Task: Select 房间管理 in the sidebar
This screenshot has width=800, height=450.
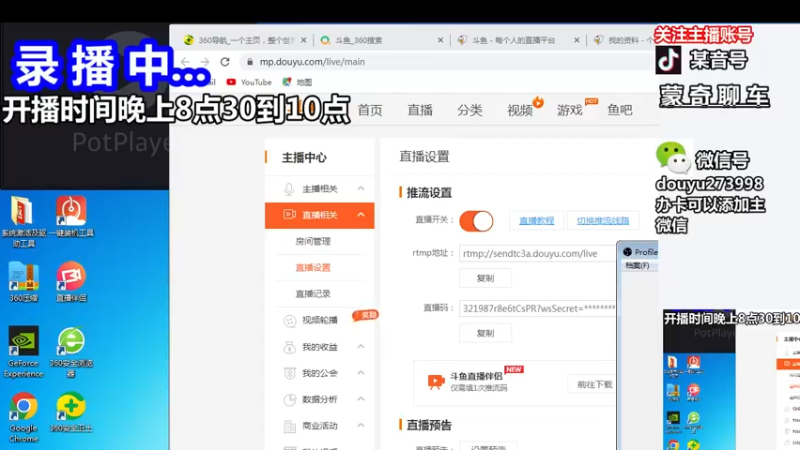Action: coord(313,241)
